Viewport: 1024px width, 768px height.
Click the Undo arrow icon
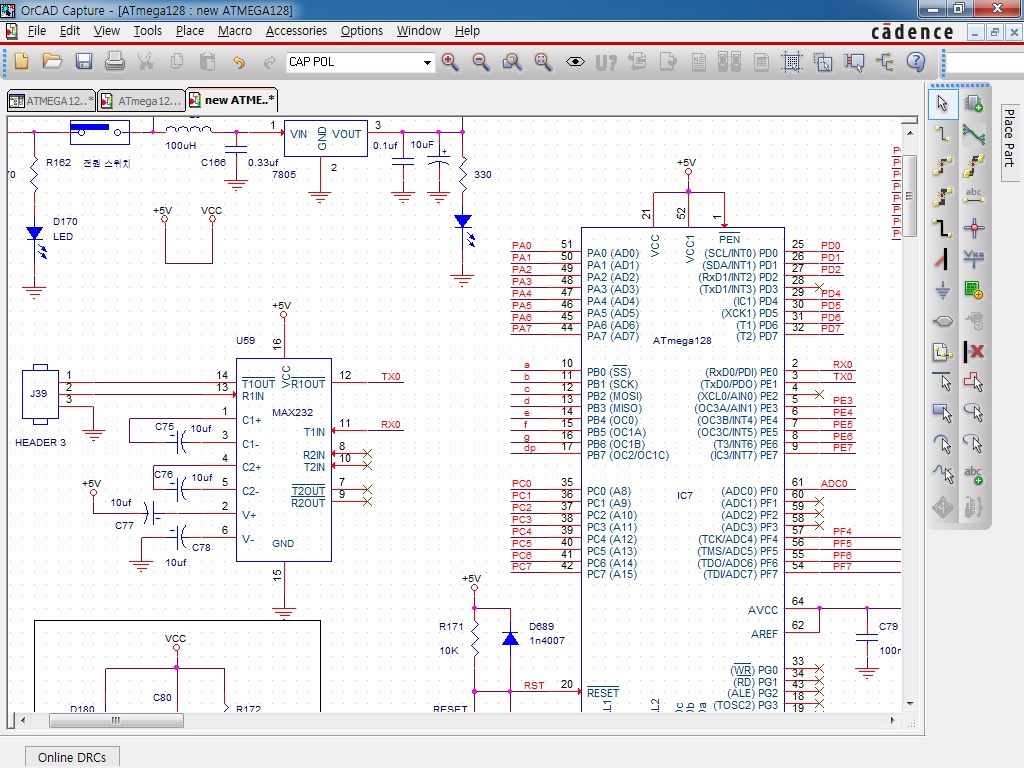coord(239,62)
